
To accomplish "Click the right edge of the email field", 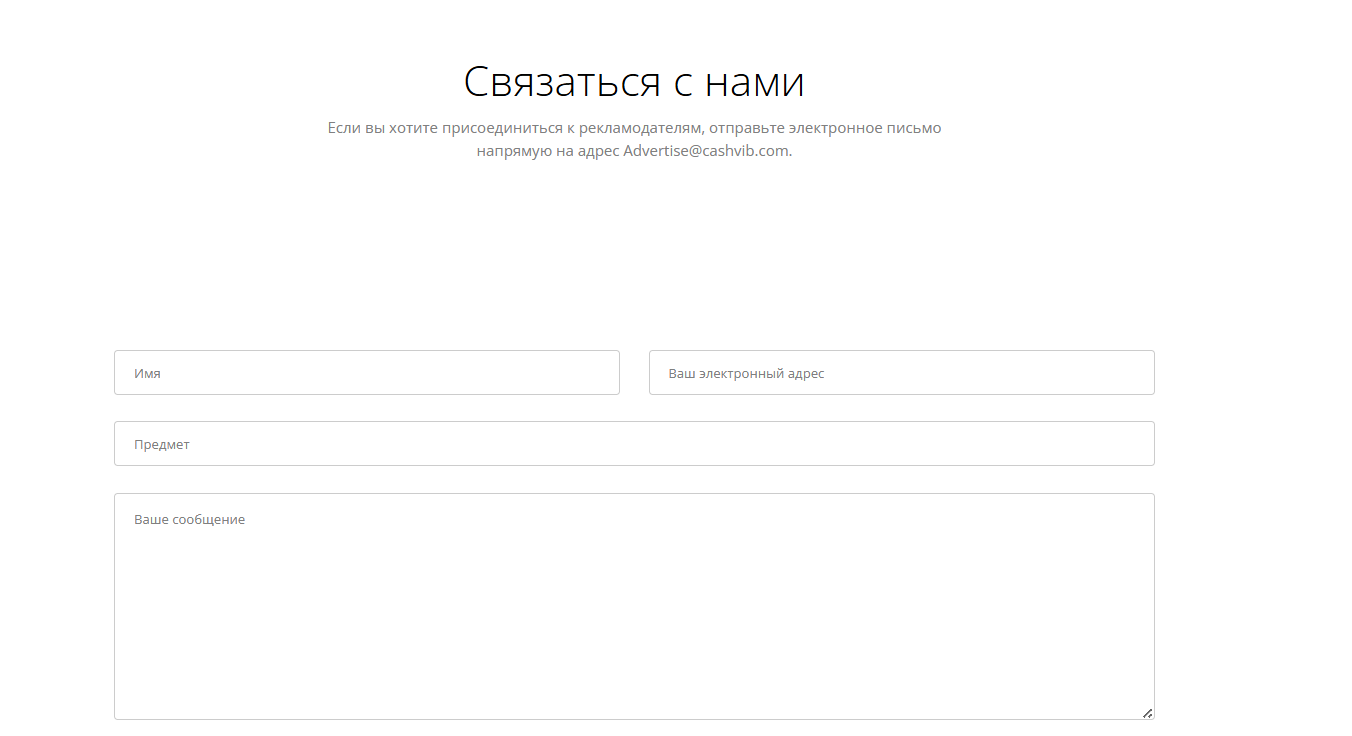I will pyautogui.click(x=1152, y=372).
